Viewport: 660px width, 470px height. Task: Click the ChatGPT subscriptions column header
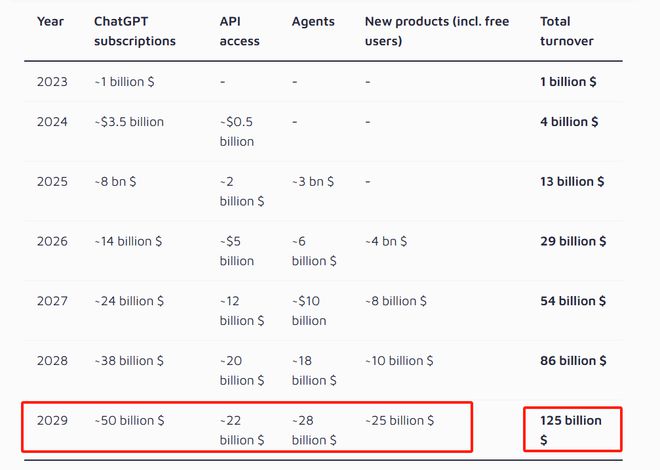(x=135, y=31)
